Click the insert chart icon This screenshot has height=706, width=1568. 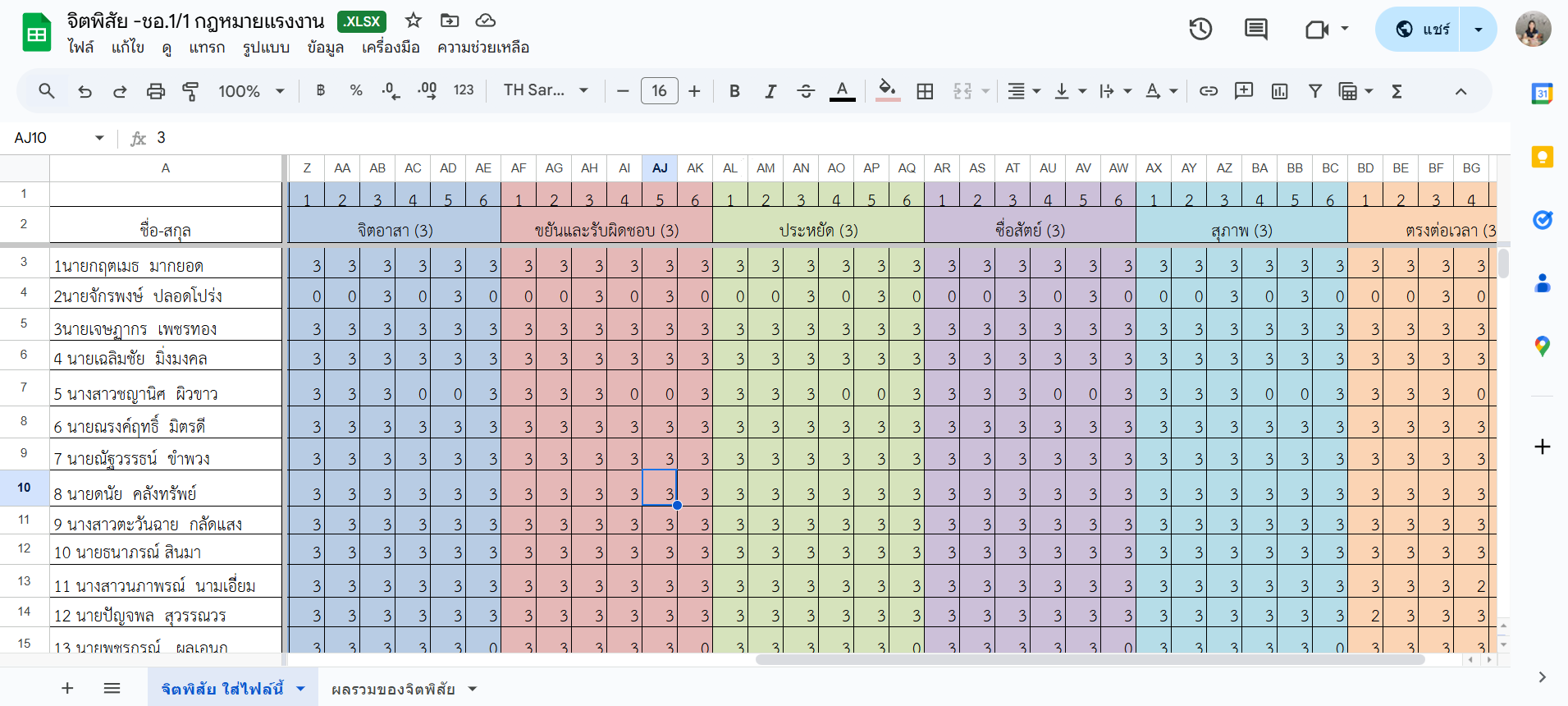(x=1279, y=91)
